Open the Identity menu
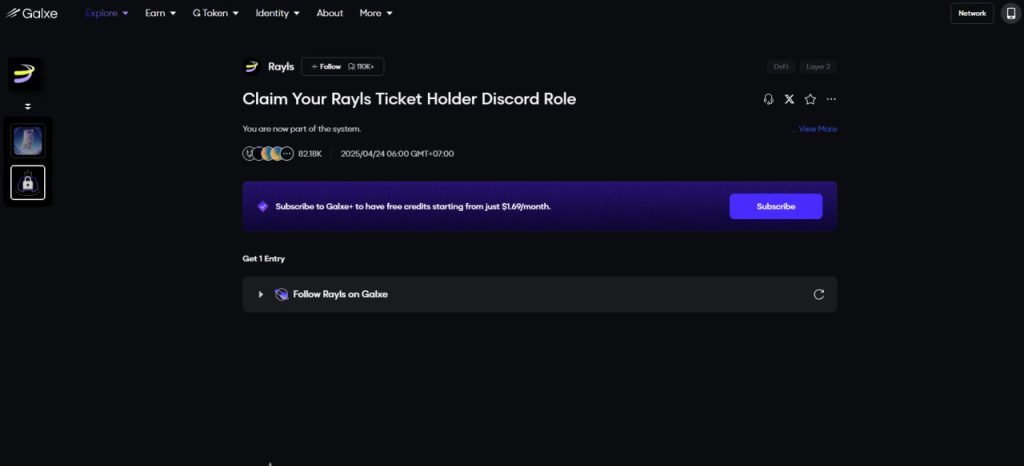The width and height of the screenshot is (1024, 466). tap(279, 13)
